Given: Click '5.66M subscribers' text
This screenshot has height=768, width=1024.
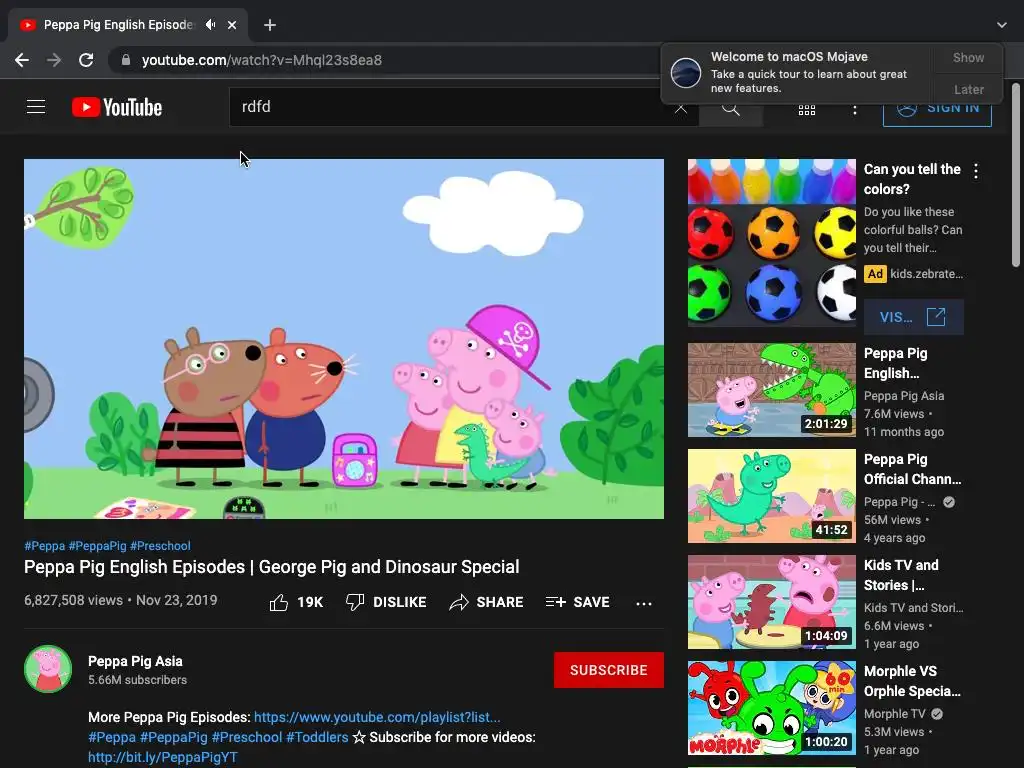Looking at the screenshot, I should point(138,680).
